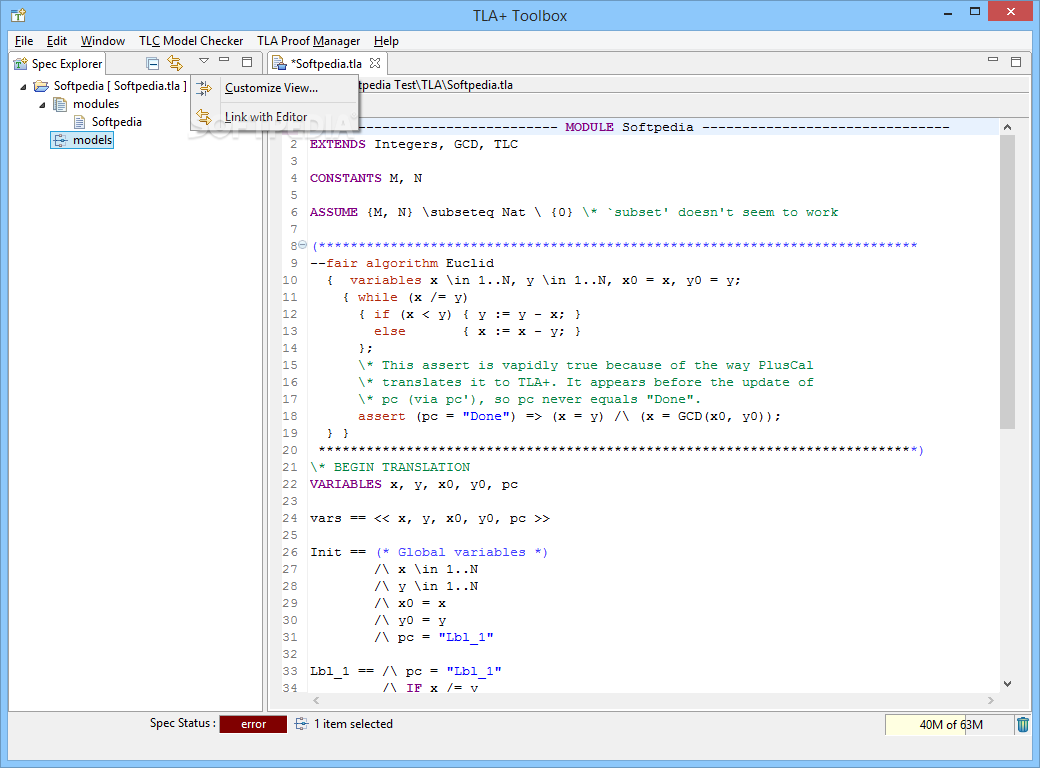Click the Softpedia spec folder icon

(41, 86)
